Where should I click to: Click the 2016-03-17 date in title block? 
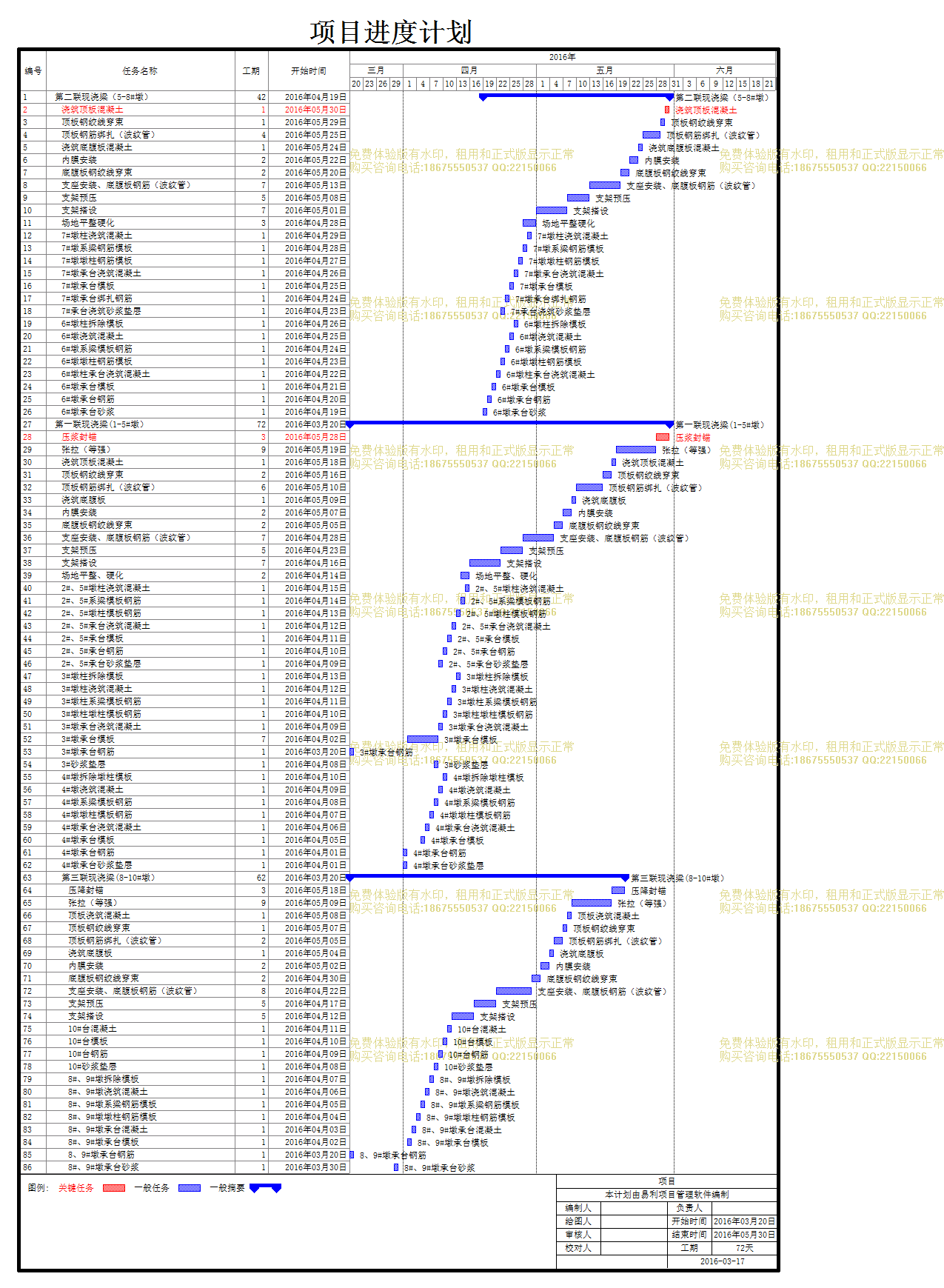(723, 1261)
